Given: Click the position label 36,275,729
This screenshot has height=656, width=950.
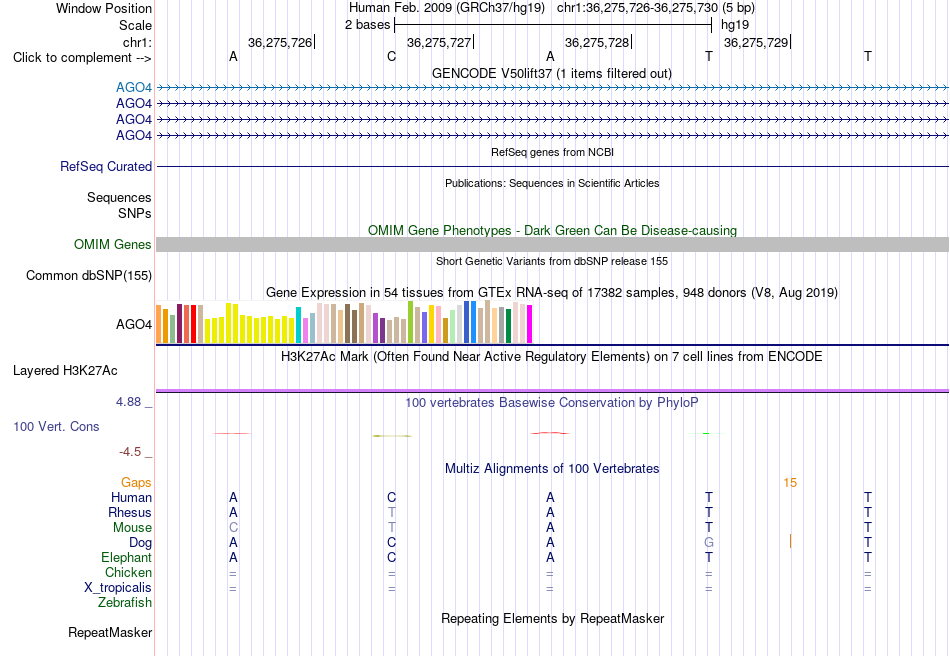Looking at the screenshot, I should 756,42.
